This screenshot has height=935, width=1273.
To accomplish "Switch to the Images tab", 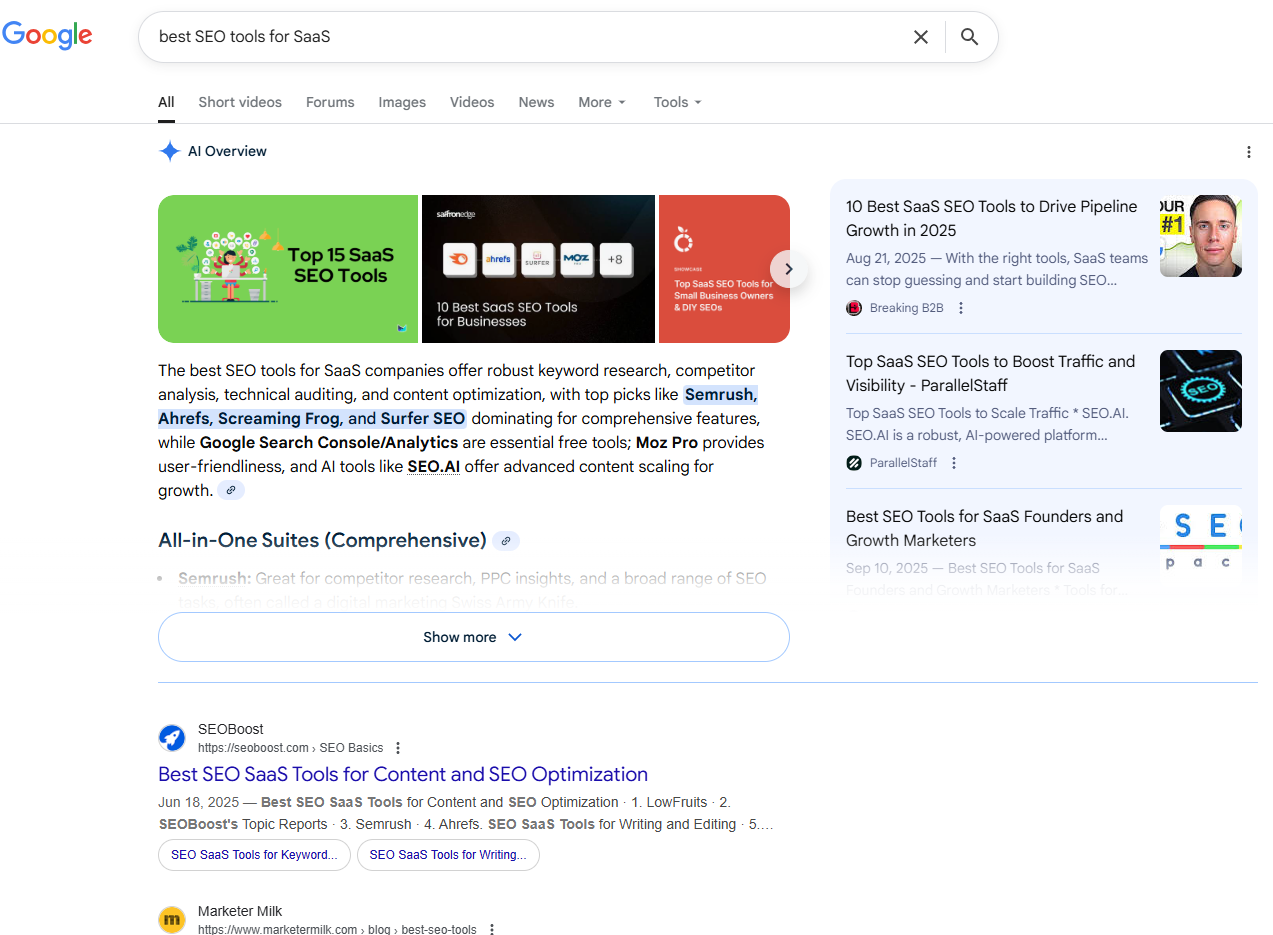I will pyautogui.click(x=402, y=102).
